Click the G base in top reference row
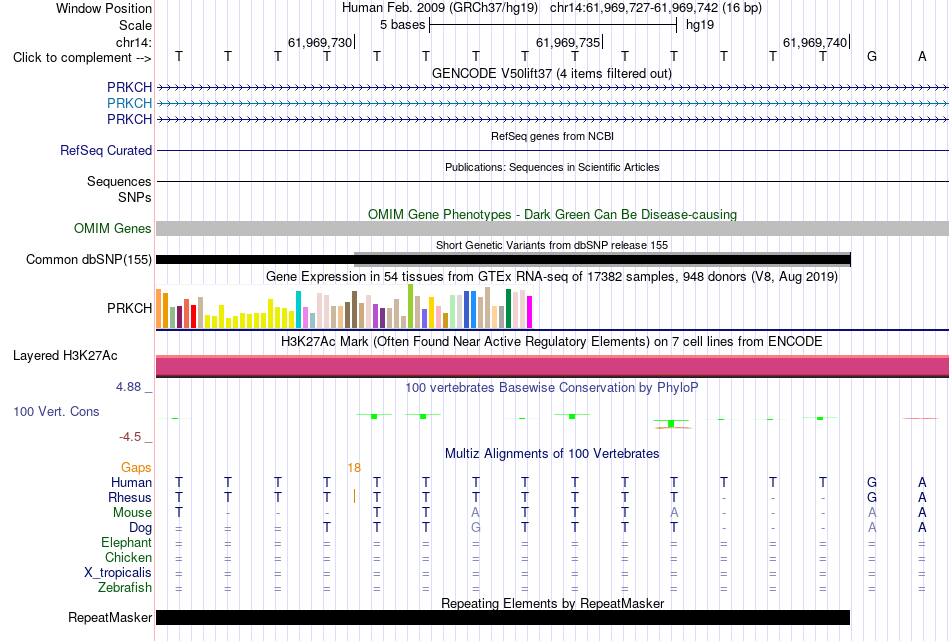 click(872, 57)
